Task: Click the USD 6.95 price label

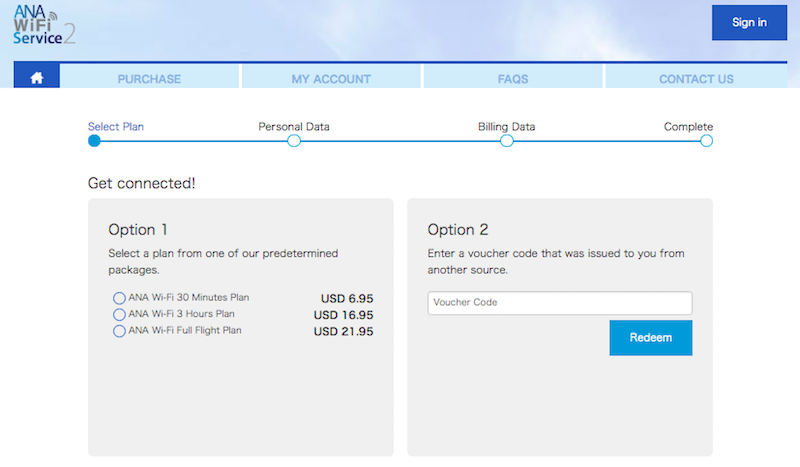Action: click(x=347, y=299)
